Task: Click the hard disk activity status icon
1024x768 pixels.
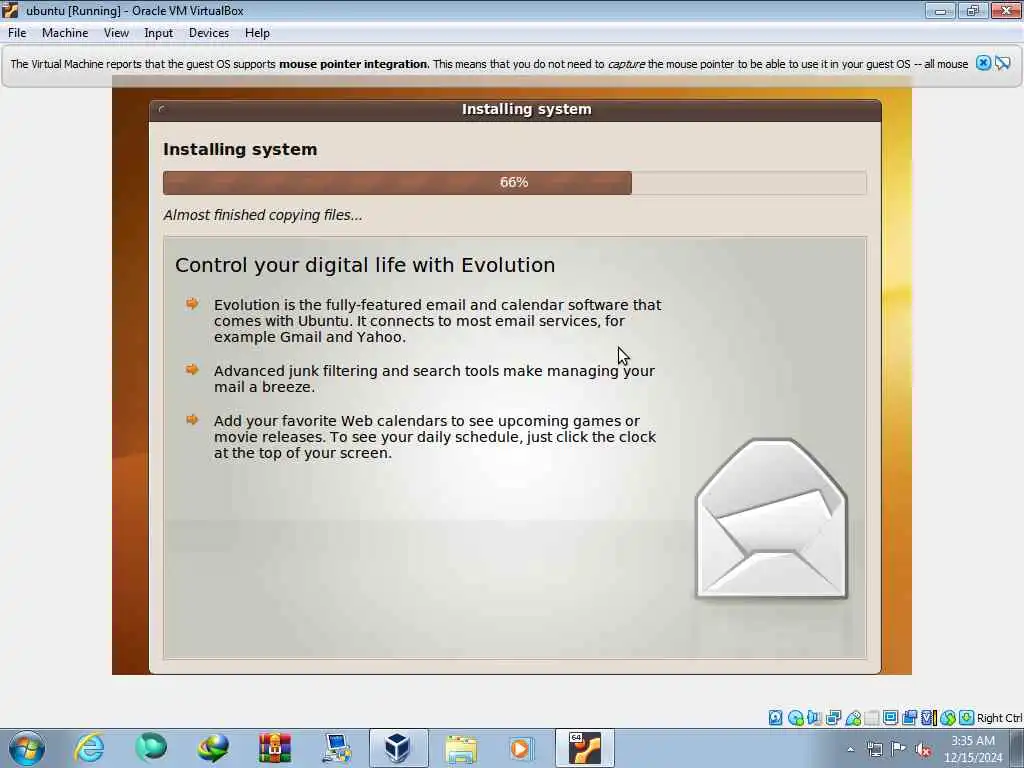Action: 775,718
